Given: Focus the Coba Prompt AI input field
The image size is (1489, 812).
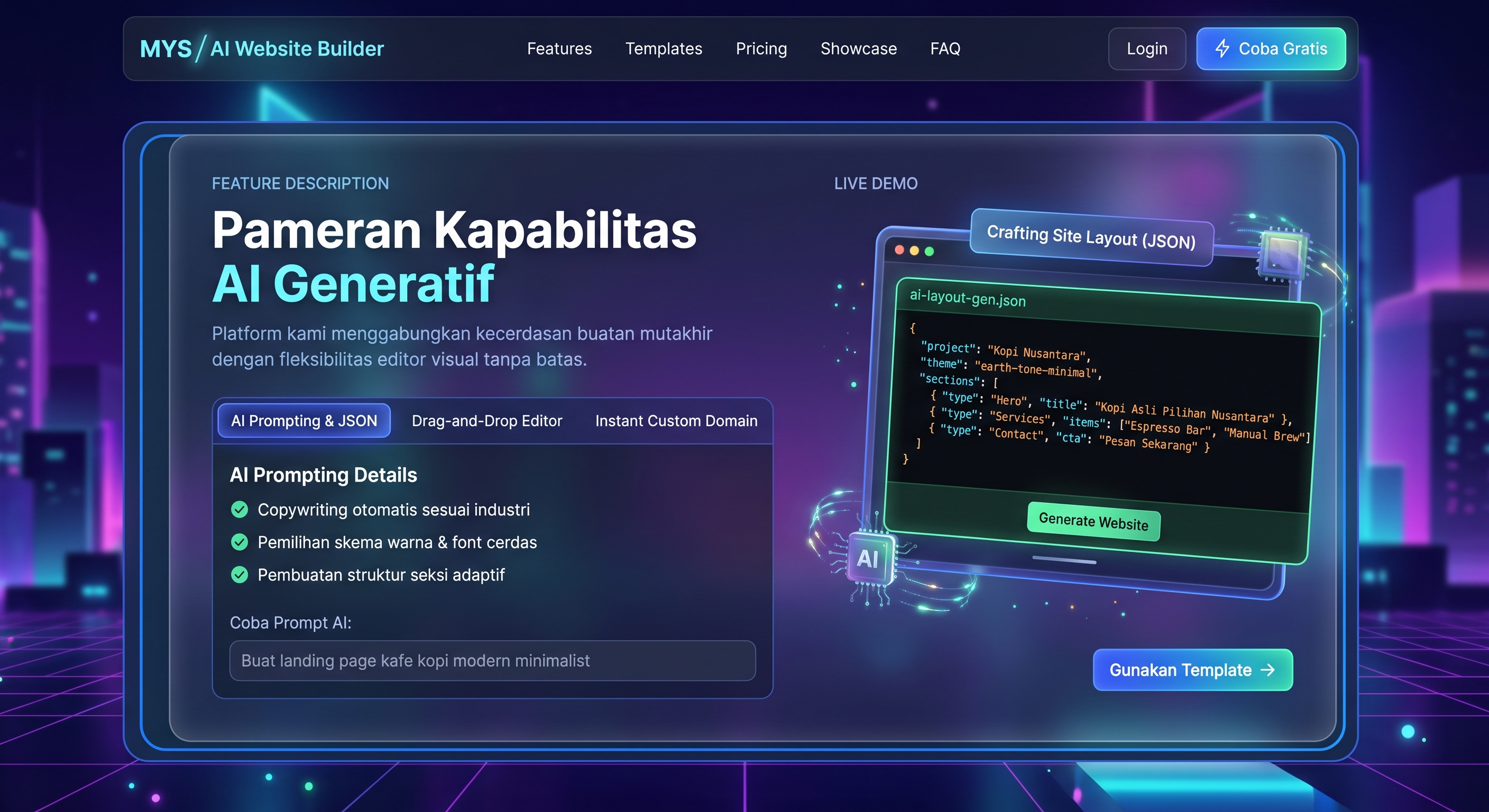Looking at the screenshot, I should pyautogui.click(x=492, y=661).
